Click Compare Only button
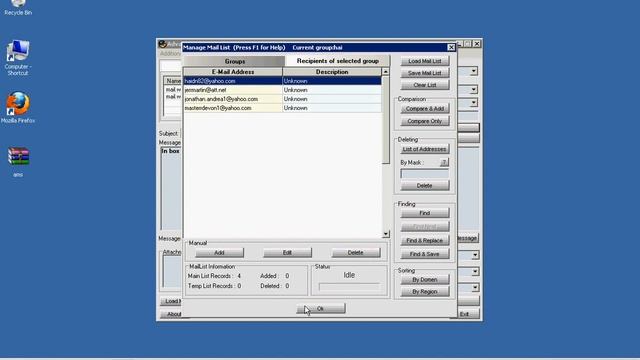640x360 pixels. 424,121
